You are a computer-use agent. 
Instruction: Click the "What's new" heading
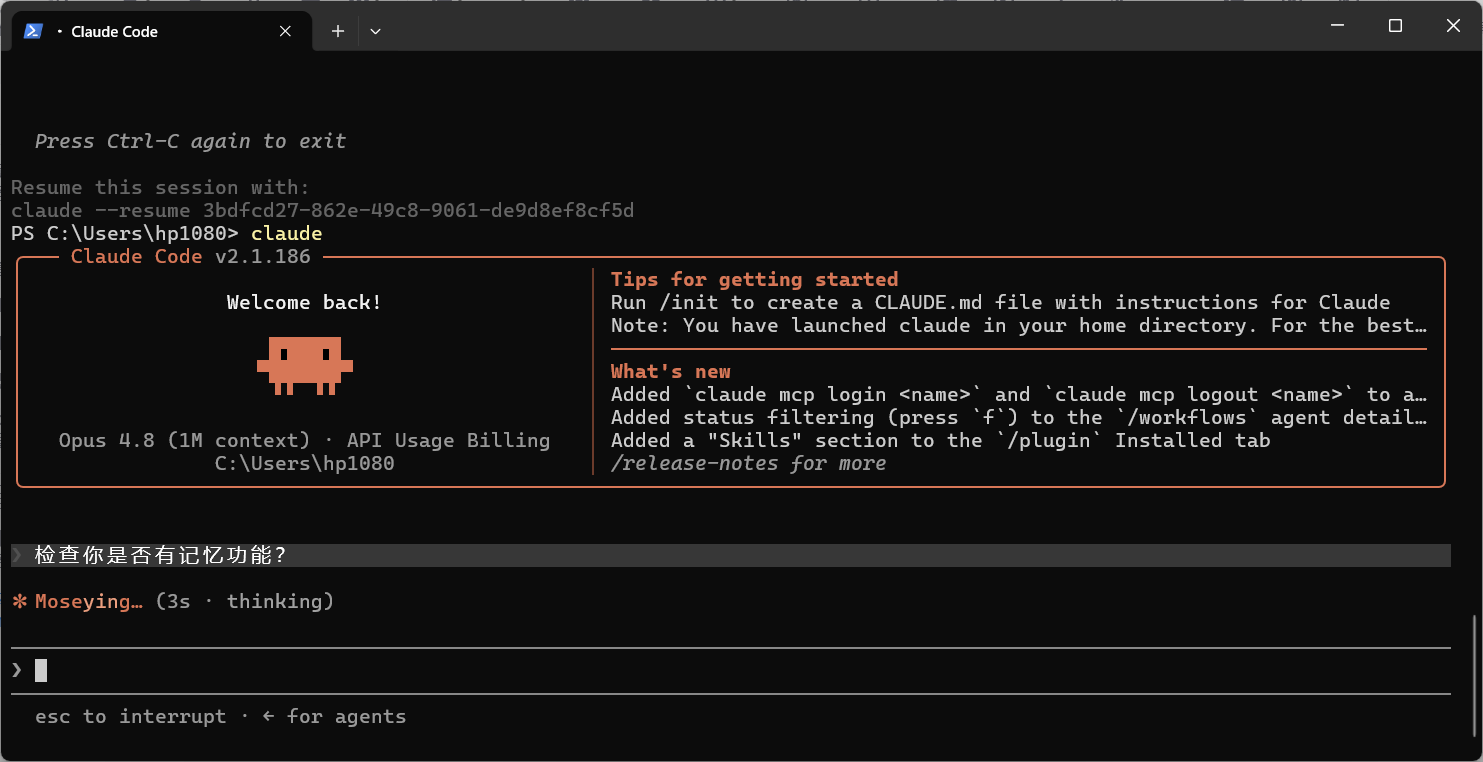pyautogui.click(x=670, y=372)
